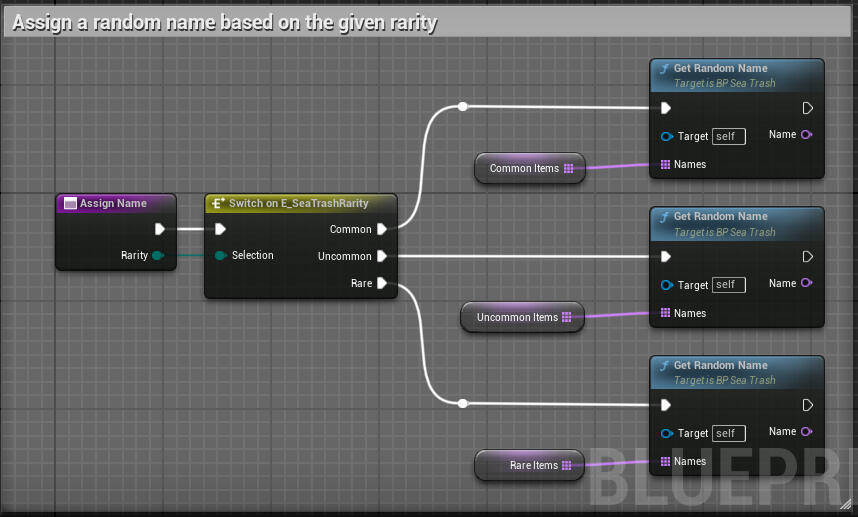
Task: Click the Common exec output pin
Action: tap(382, 229)
